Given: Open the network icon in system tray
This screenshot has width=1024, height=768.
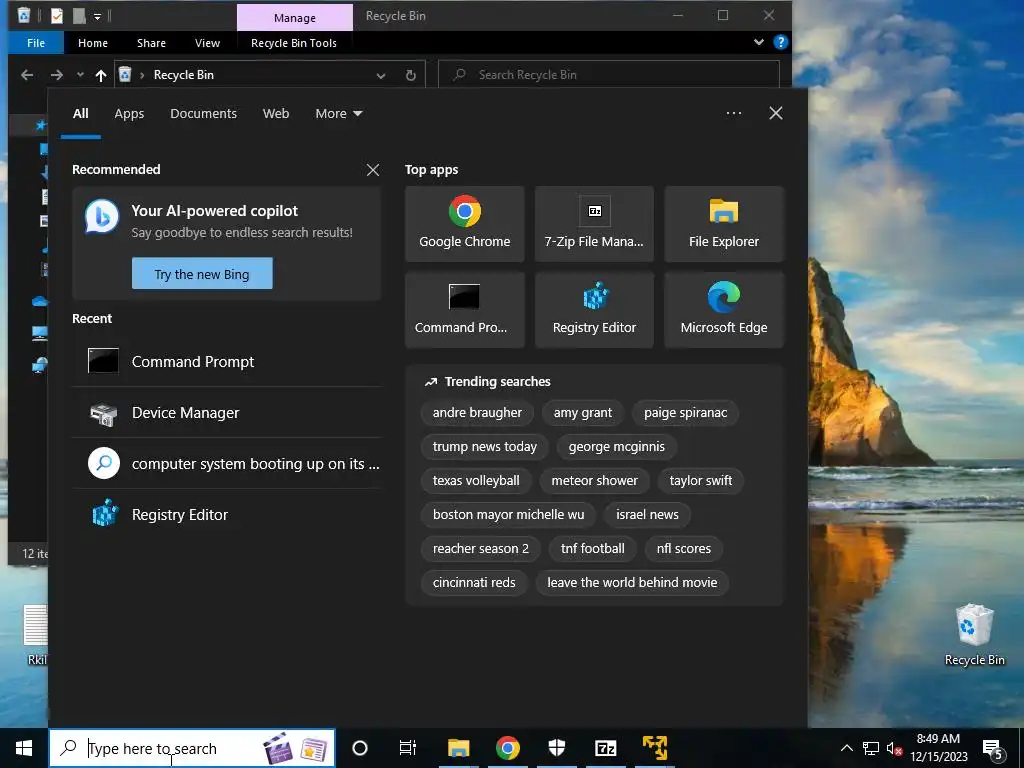Looking at the screenshot, I should (871, 748).
